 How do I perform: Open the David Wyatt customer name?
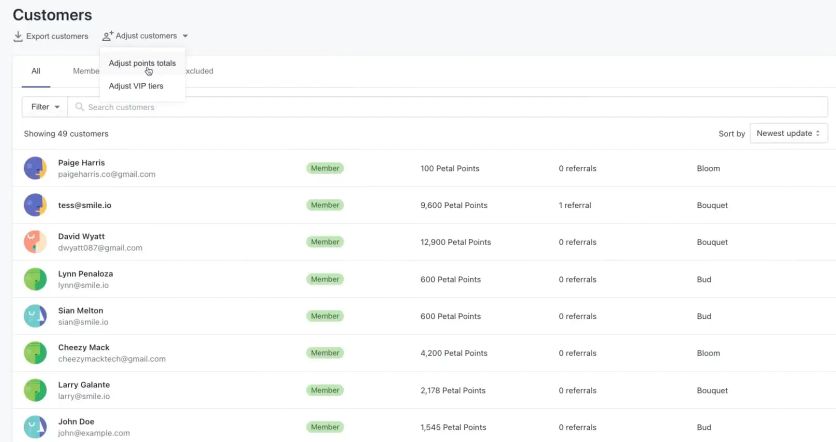[82, 236]
